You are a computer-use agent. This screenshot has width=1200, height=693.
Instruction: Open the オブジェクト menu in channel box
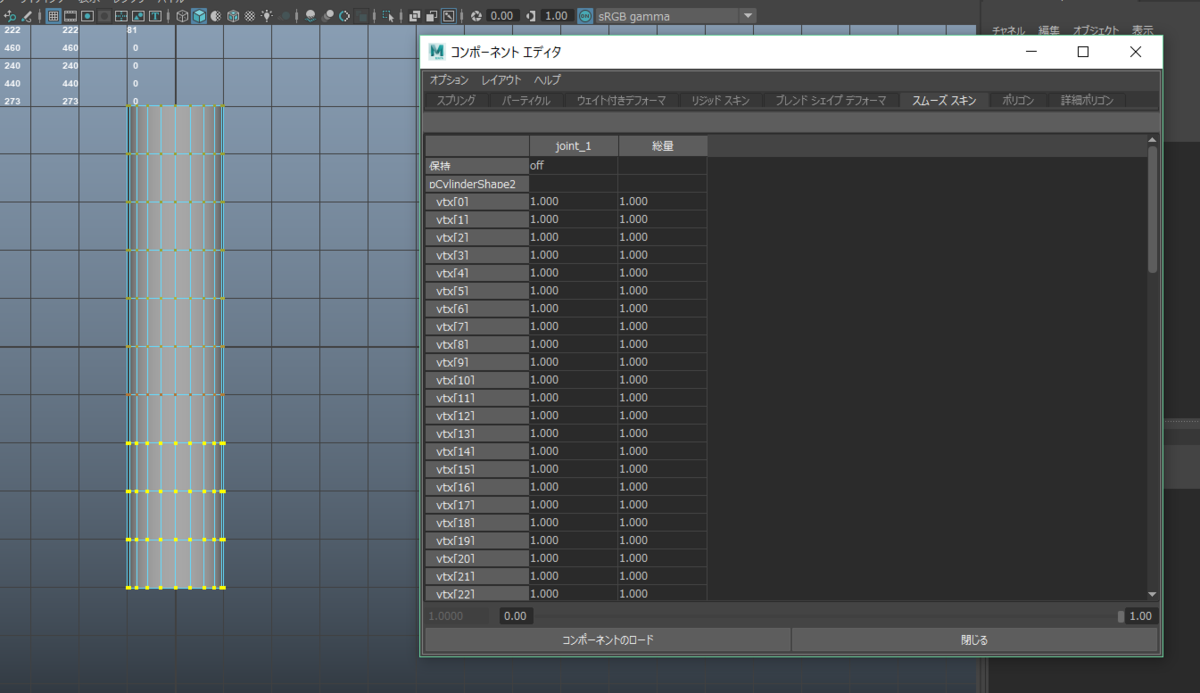(x=1095, y=31)
